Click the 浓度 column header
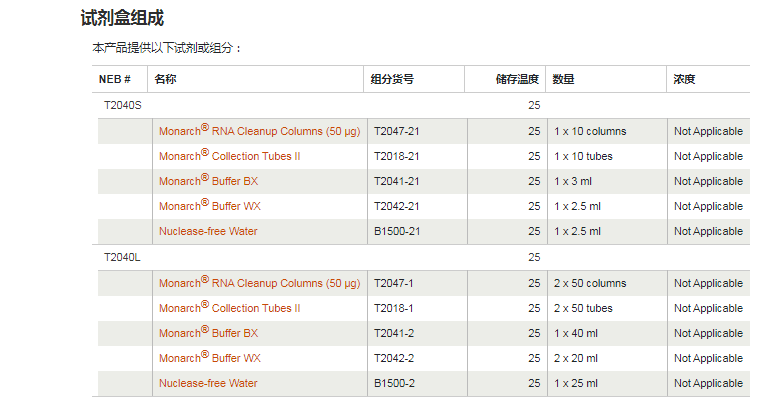The image size is (773, 404). 684,79
